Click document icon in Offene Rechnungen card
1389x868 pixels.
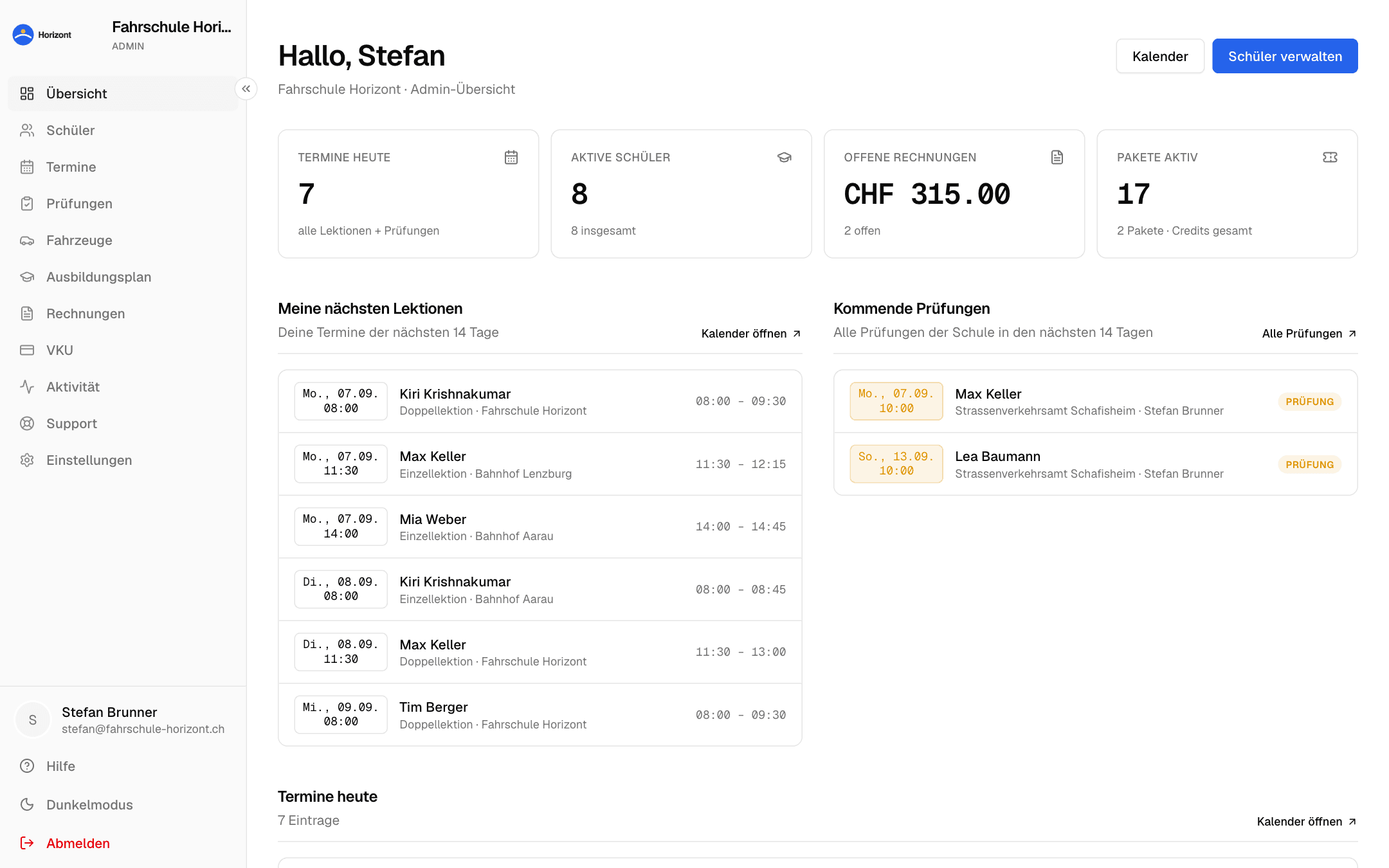[x=1057, y=158]
